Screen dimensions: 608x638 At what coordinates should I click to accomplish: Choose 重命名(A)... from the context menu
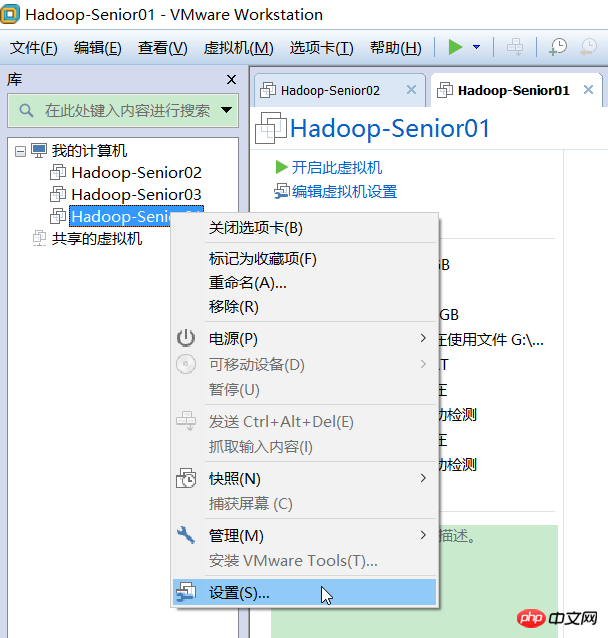(x=304, y=283)
